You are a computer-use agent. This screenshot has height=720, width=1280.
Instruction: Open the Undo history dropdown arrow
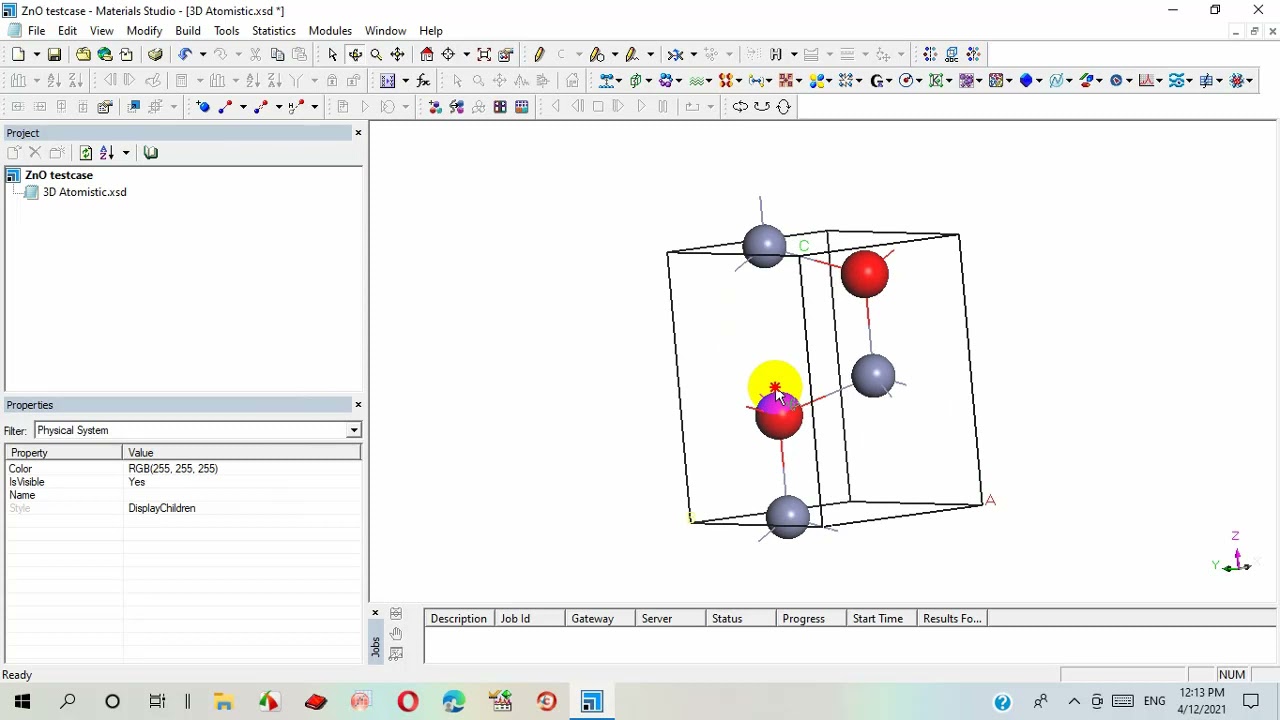[202, 54]
